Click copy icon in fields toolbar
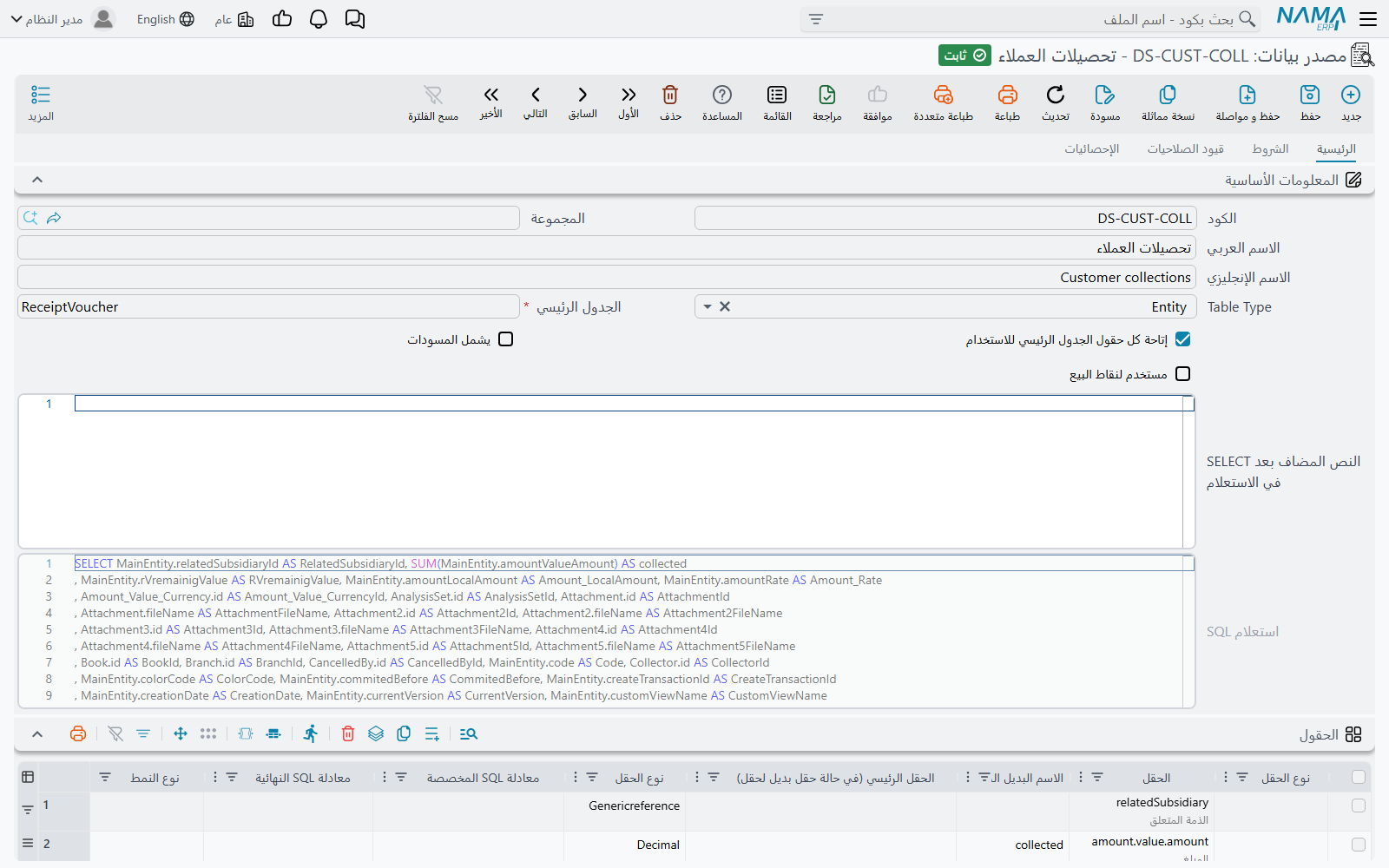Viewport: 1389px width, 868px height. coord(404,733)
